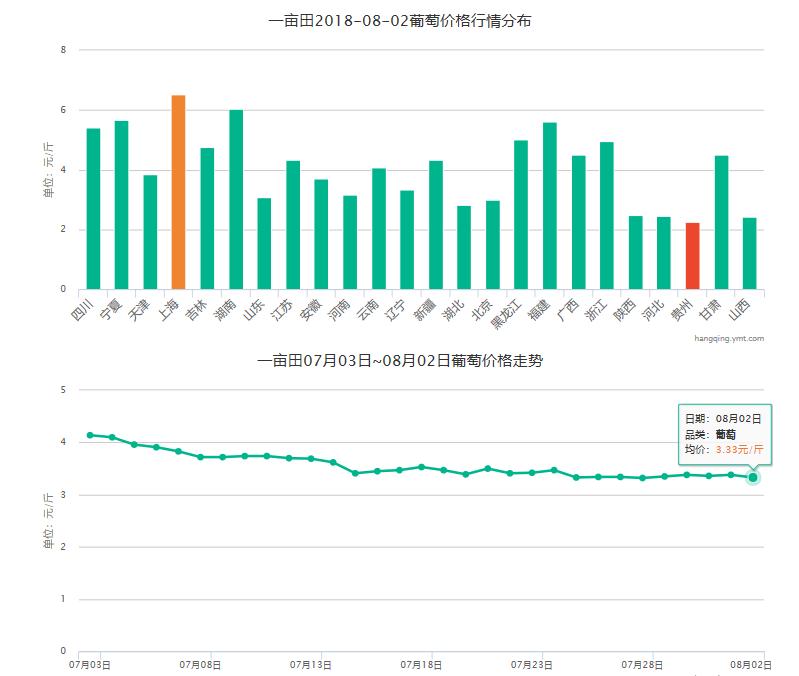Click the 山西 axis label

pos(740,310)
